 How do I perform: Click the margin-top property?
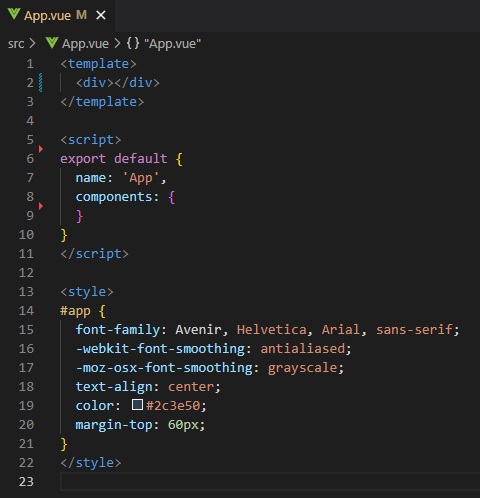(x=114, y=425)
